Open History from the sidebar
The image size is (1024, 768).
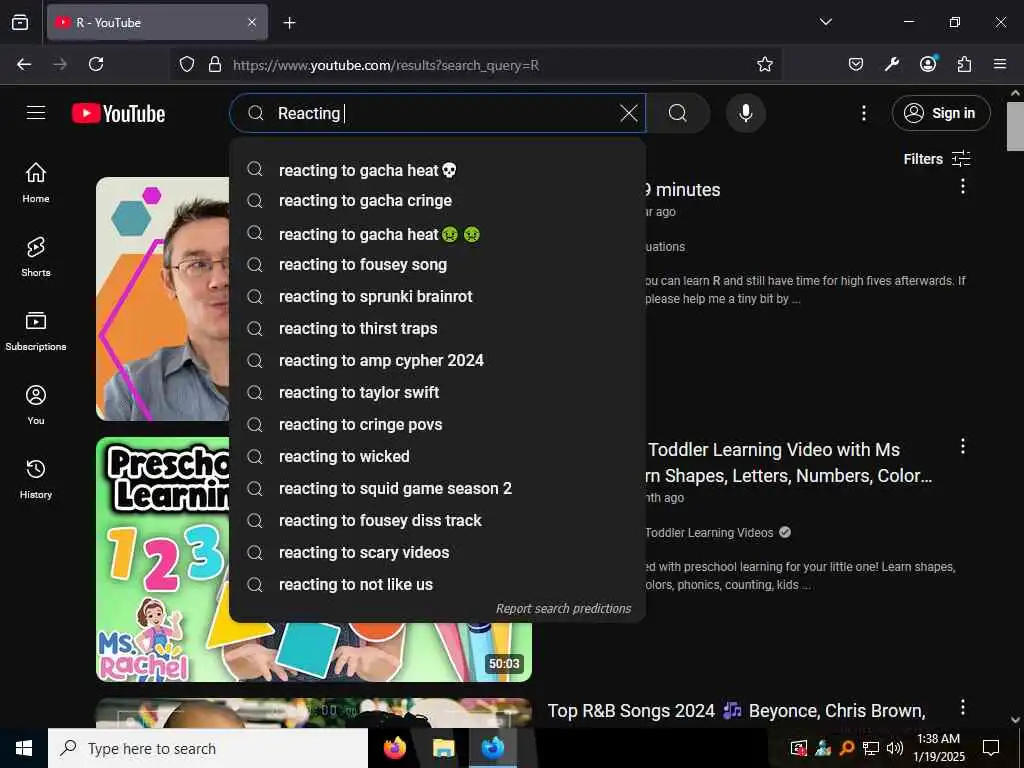36,479
